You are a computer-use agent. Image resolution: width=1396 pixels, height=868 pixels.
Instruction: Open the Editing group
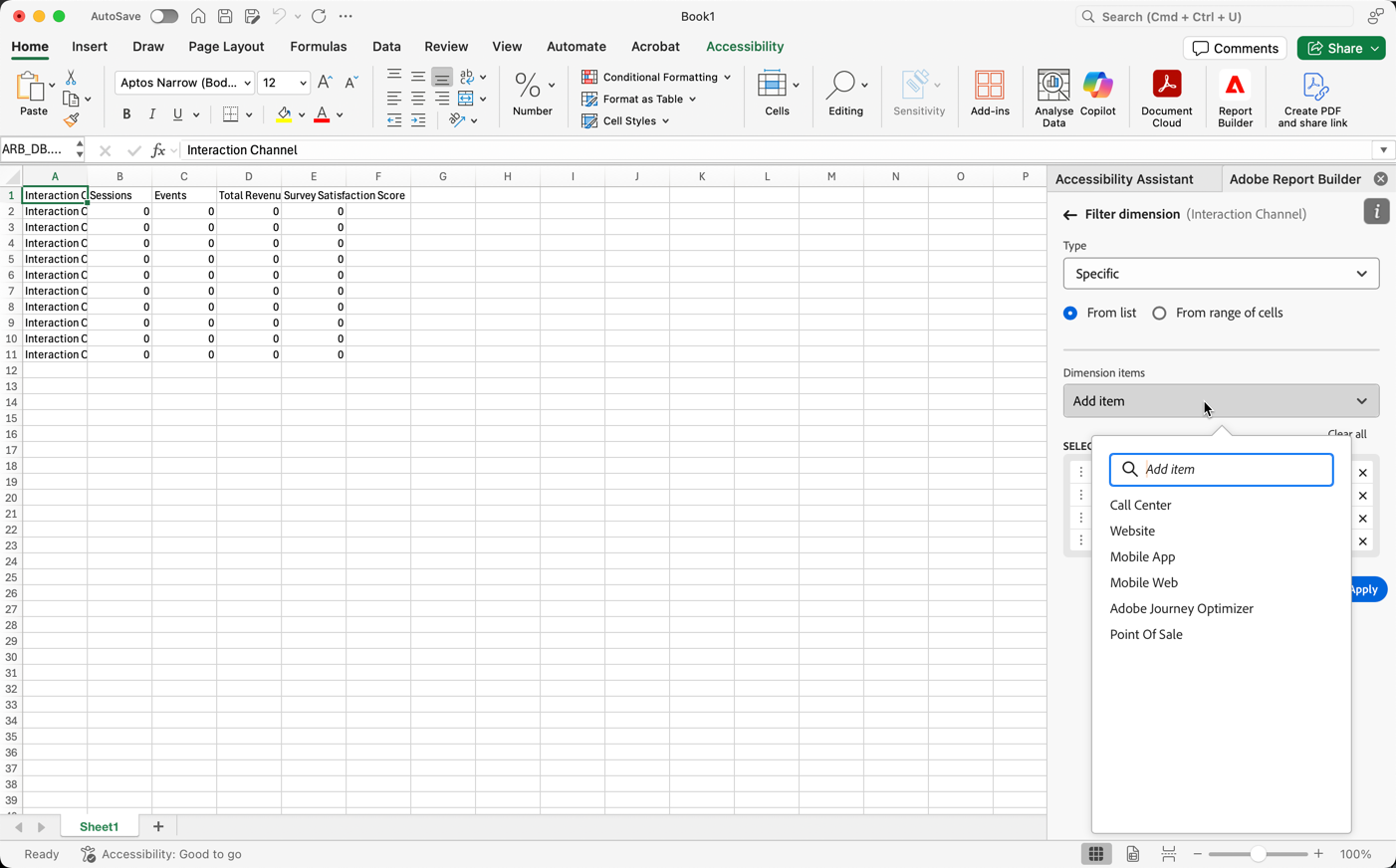click(845, 94)
